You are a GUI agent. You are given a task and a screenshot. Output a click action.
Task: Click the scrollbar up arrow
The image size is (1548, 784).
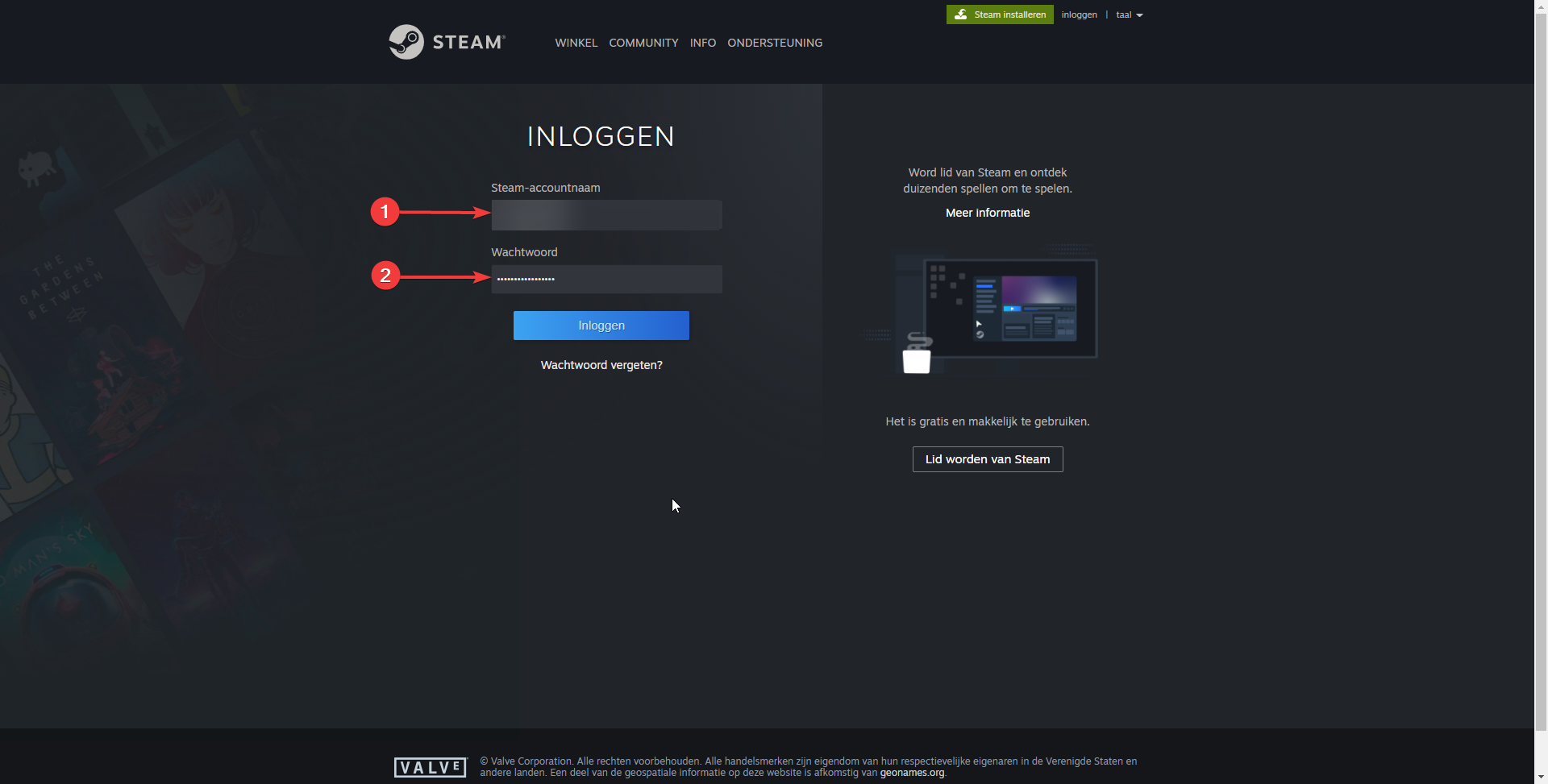(x=1541, y=6)
